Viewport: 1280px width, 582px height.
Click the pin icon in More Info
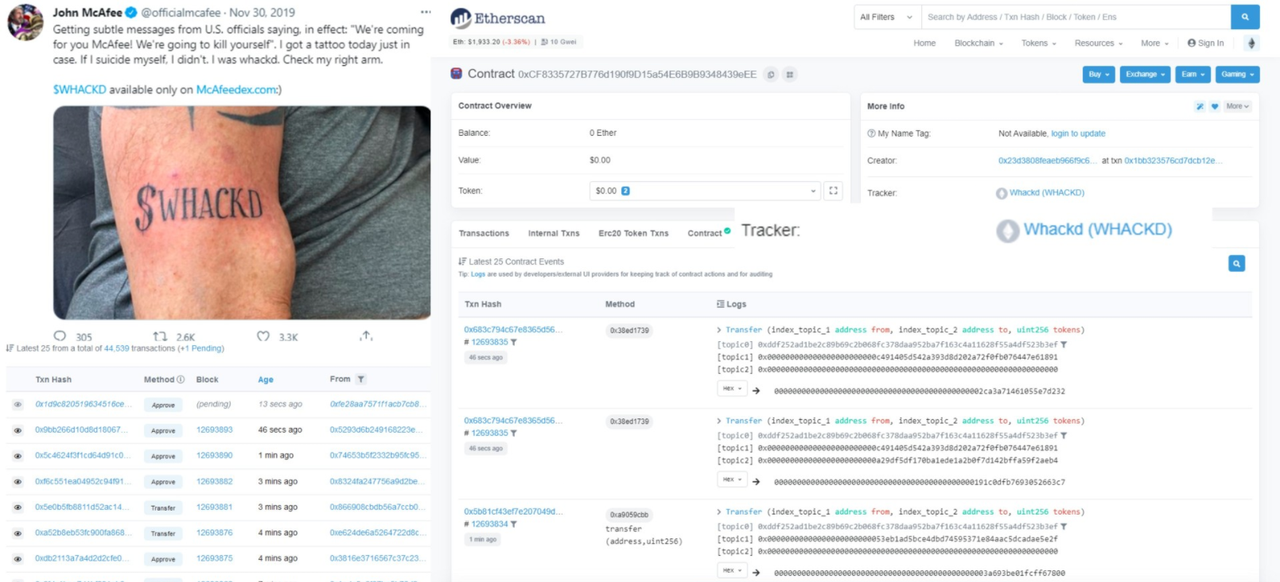click(x=1200, y=106)
